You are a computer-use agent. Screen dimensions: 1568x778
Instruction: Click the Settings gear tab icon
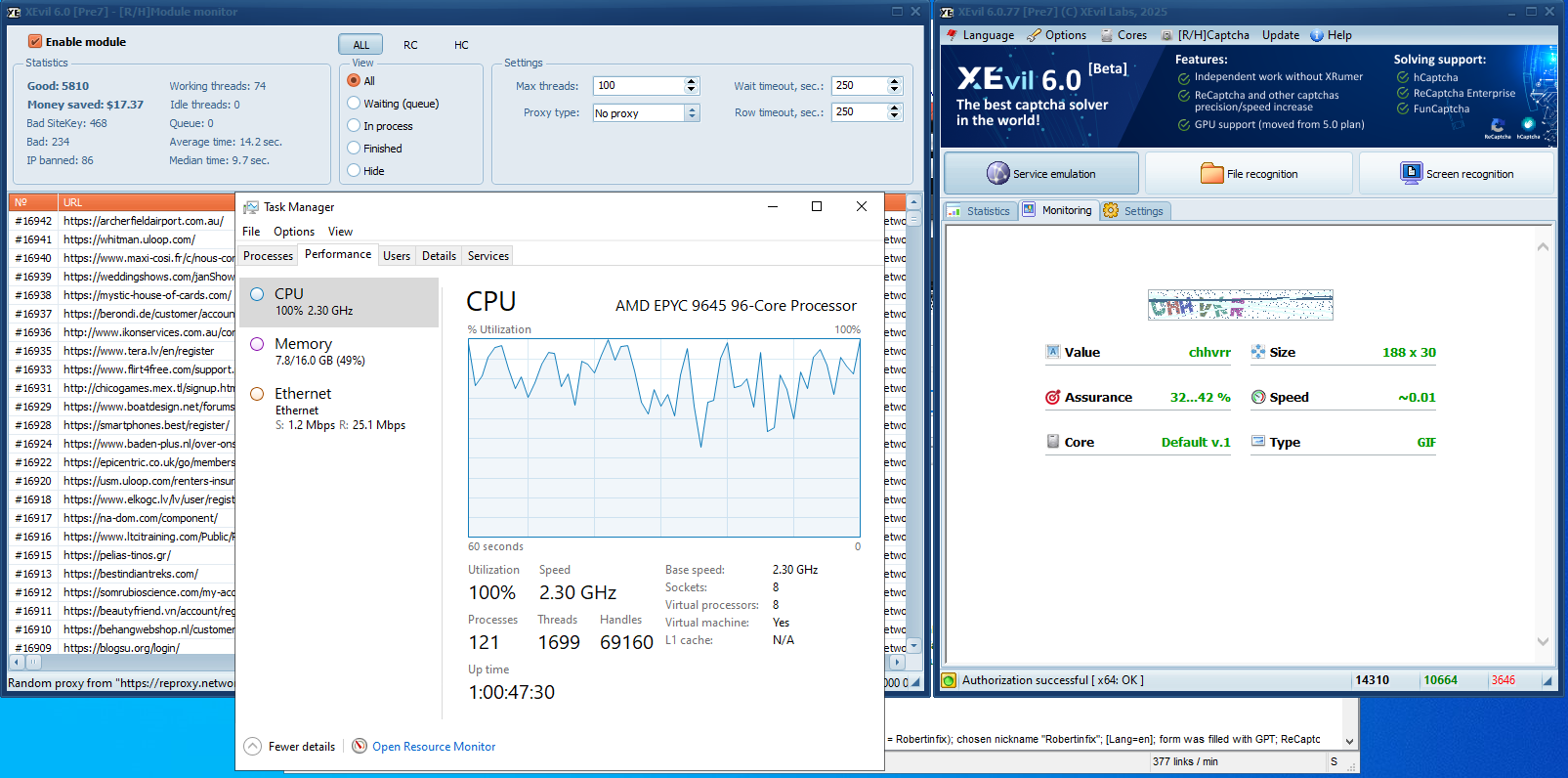(x=1111, y=210)
